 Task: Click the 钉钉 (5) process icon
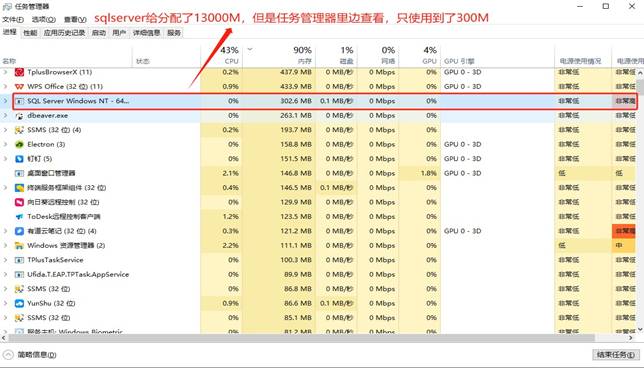[x=19, y=159]
